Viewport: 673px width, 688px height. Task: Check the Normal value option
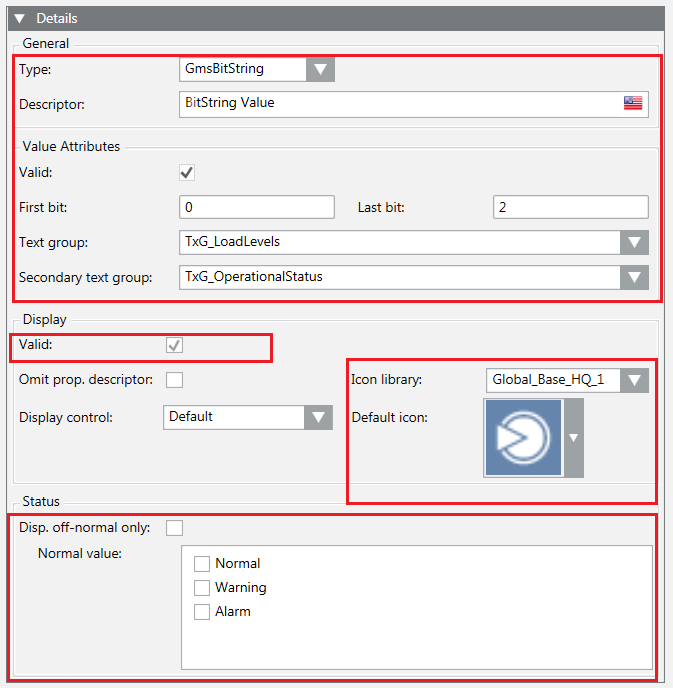[x=202, y=564]
